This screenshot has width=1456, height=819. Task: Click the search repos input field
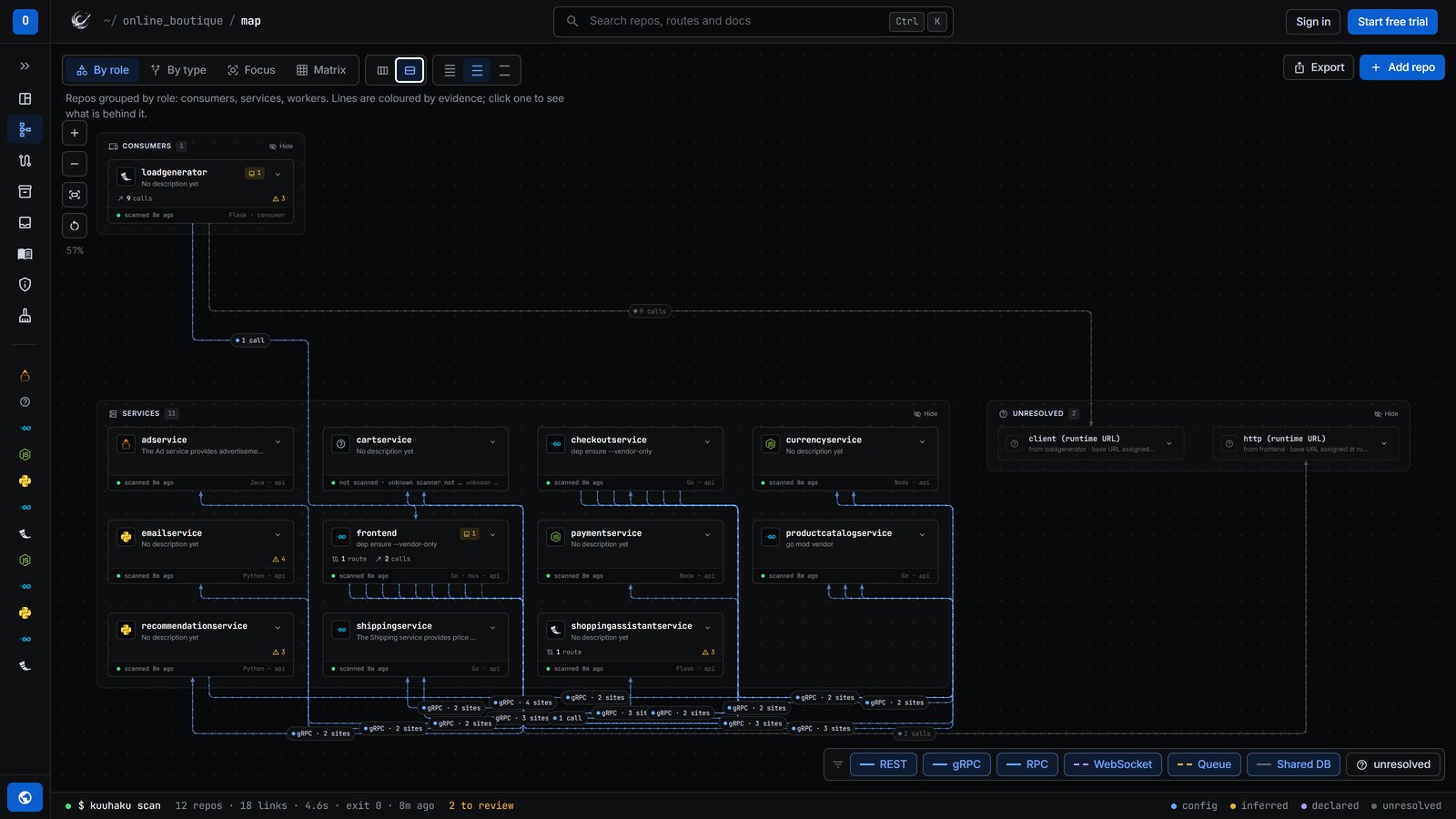pyautogui.click(x=753, y=21)
